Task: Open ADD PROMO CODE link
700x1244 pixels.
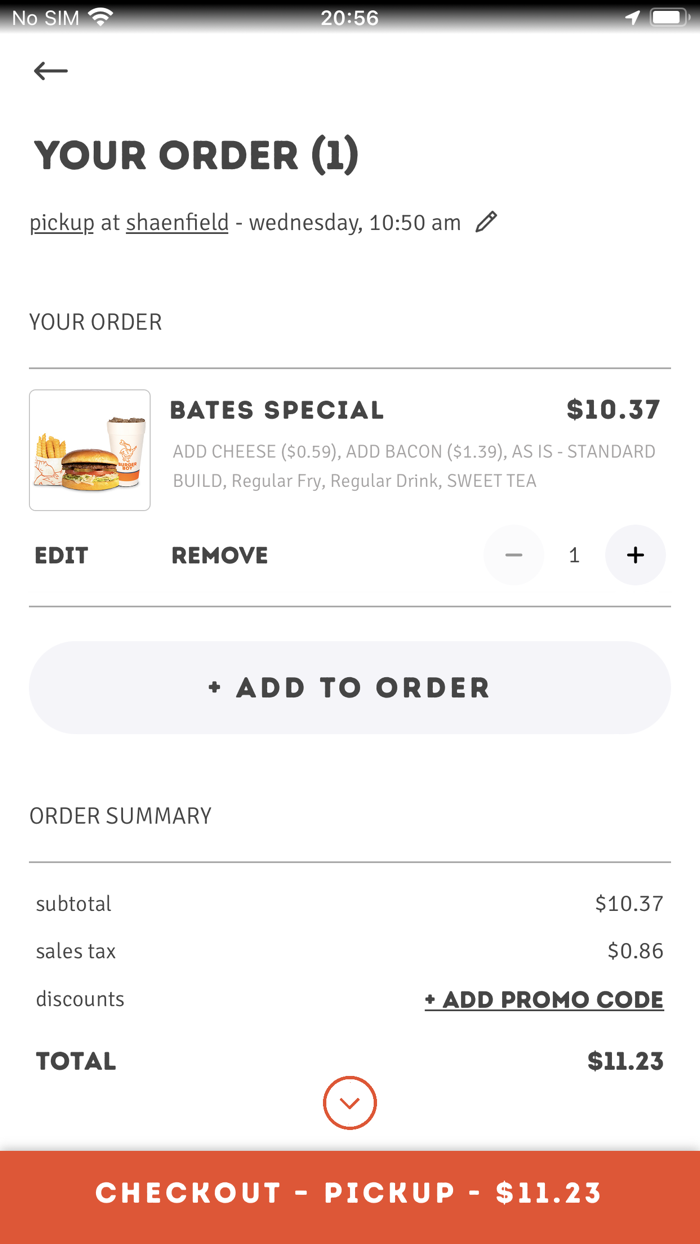Action: click(x=544, y=999)
